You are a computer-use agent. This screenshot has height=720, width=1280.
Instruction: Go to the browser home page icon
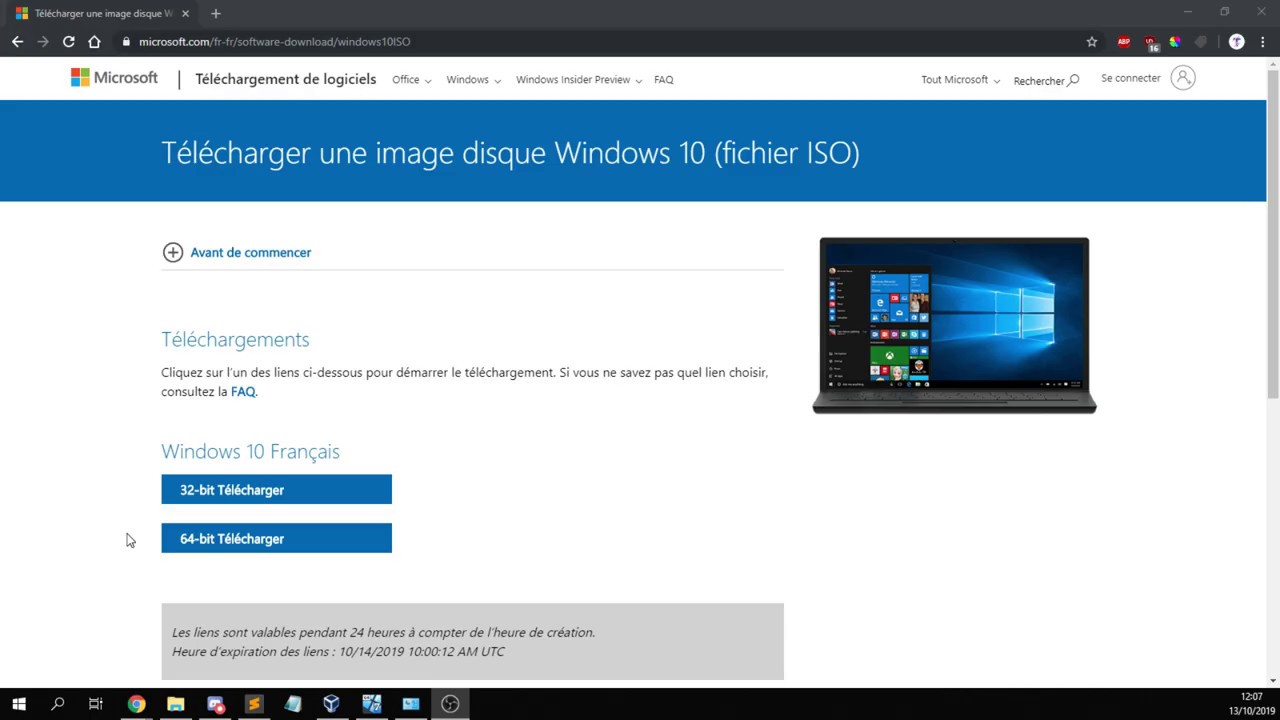tap(95, 42)
